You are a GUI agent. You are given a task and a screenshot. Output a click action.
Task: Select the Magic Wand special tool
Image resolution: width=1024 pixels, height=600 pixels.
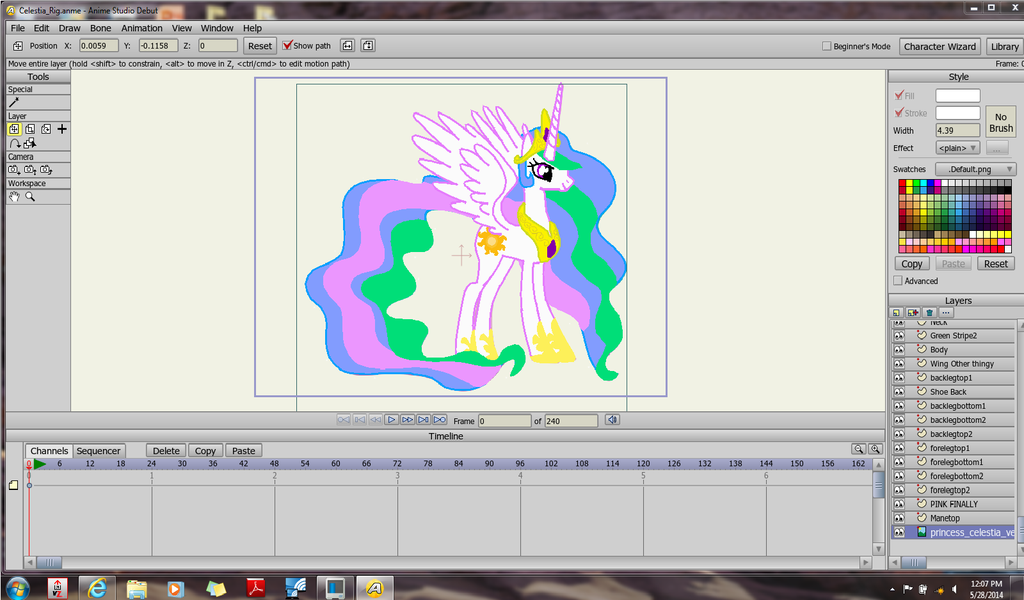coord(14,103)
